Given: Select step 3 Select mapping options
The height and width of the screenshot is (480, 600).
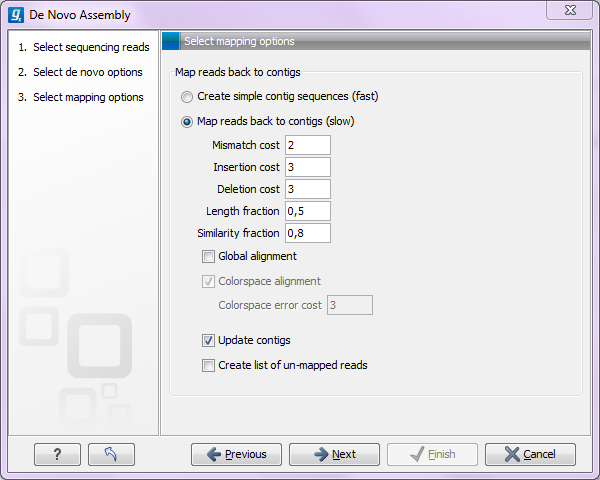Looking at the screenshot, I should click(88, 97).
